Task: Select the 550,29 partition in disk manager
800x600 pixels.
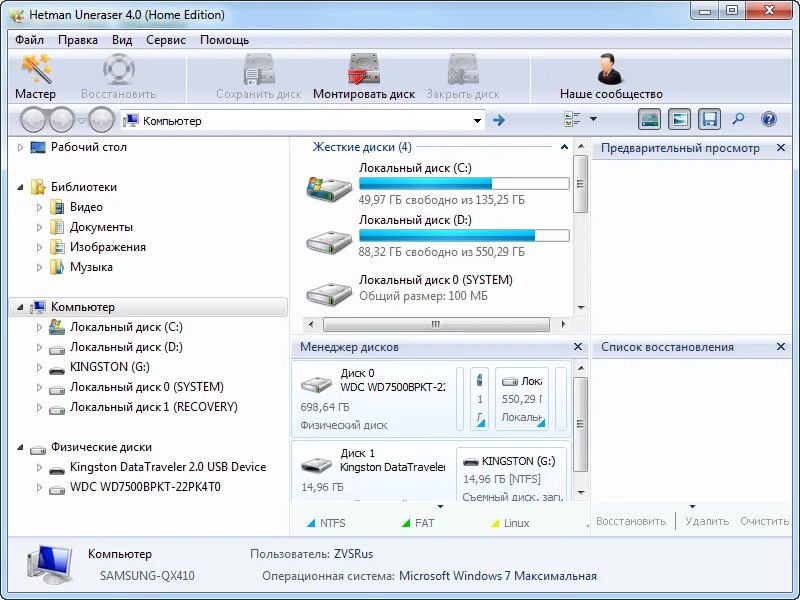Action: (522, 399)
